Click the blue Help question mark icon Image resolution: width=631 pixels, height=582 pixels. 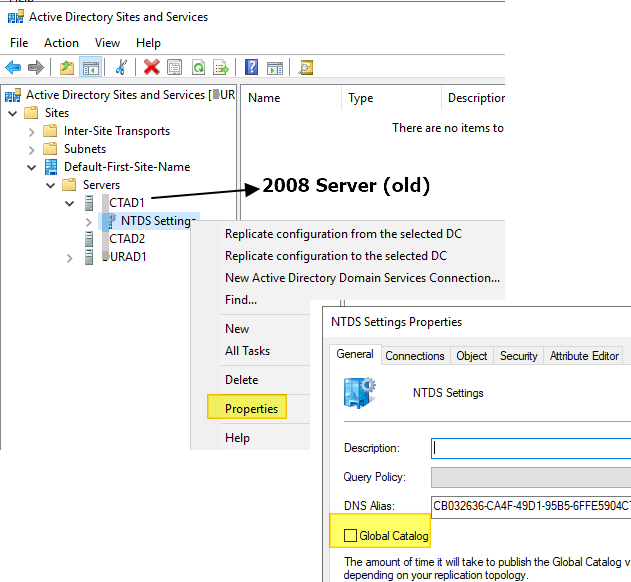point(252,67)
